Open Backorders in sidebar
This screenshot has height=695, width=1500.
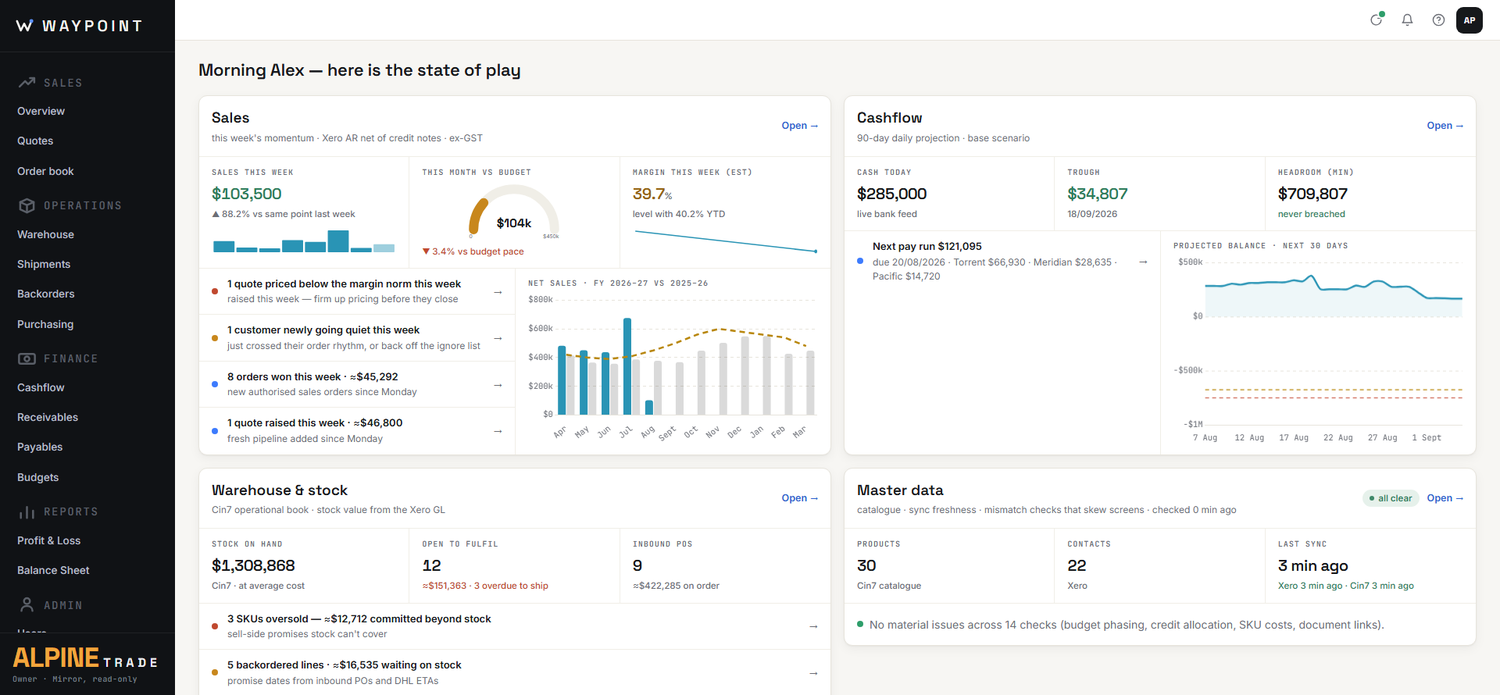tap(46, 294)
